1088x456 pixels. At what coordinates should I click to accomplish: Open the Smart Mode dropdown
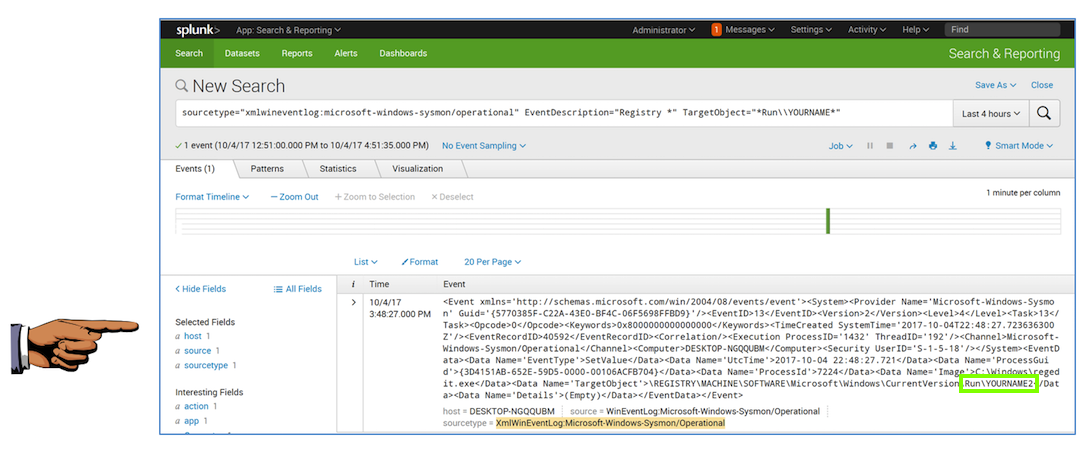[x=1018, y=146]
